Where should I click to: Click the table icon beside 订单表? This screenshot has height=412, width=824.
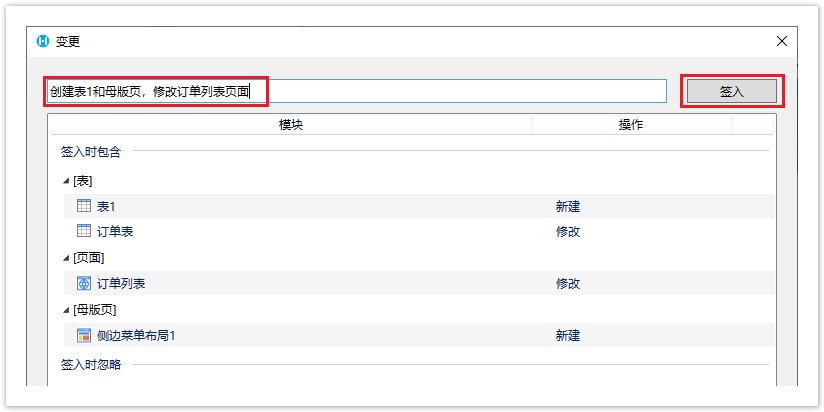pos(84,232)
